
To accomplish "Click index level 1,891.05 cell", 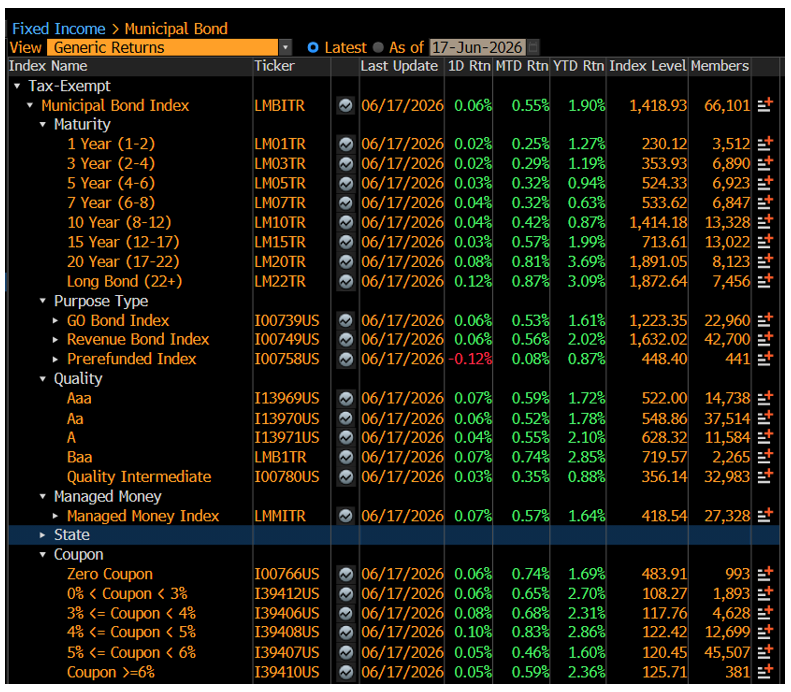I will click(x=658, y=262).
